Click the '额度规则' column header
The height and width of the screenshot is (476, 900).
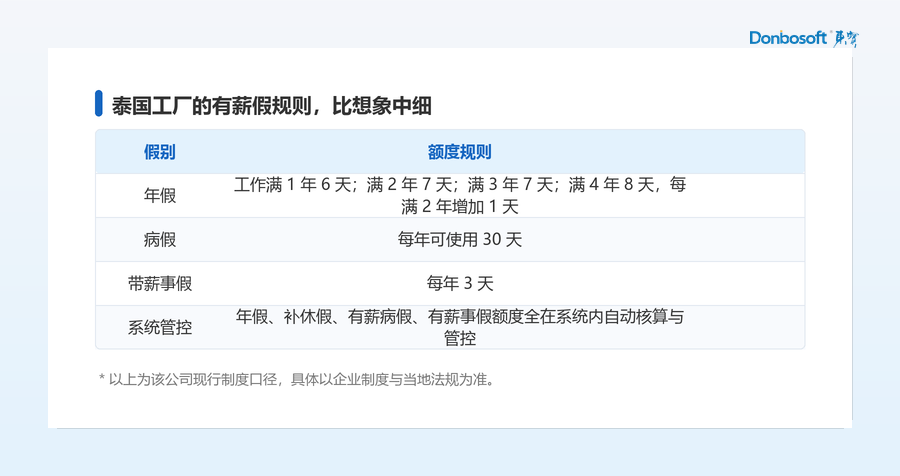coord(460,152)
